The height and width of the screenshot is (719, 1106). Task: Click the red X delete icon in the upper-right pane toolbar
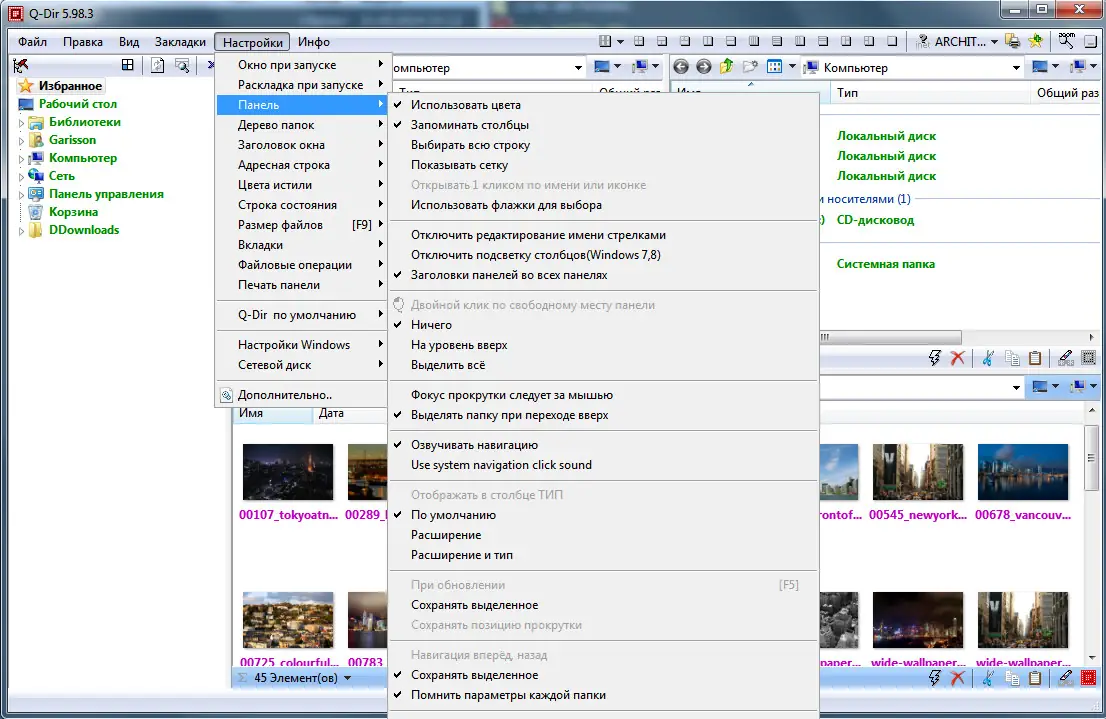[957, 358]
